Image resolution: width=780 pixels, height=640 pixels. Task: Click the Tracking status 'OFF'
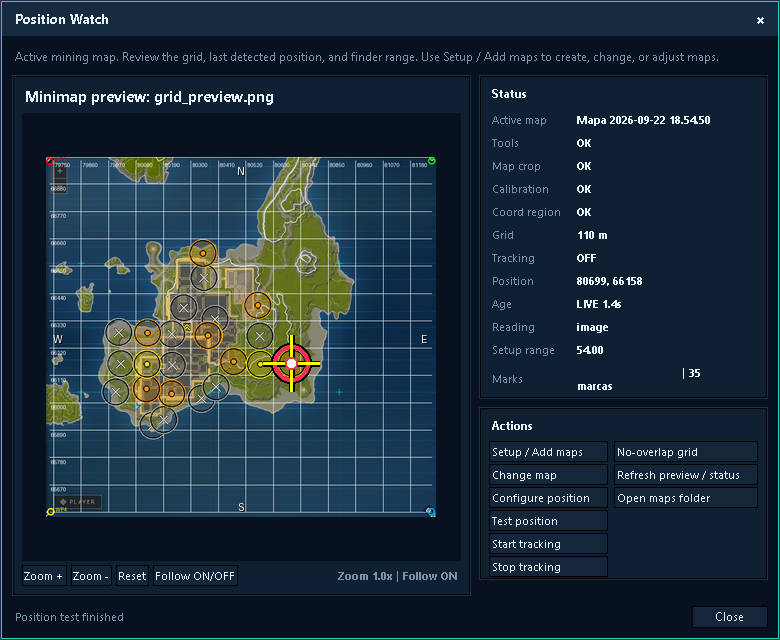tap(586, 258)
